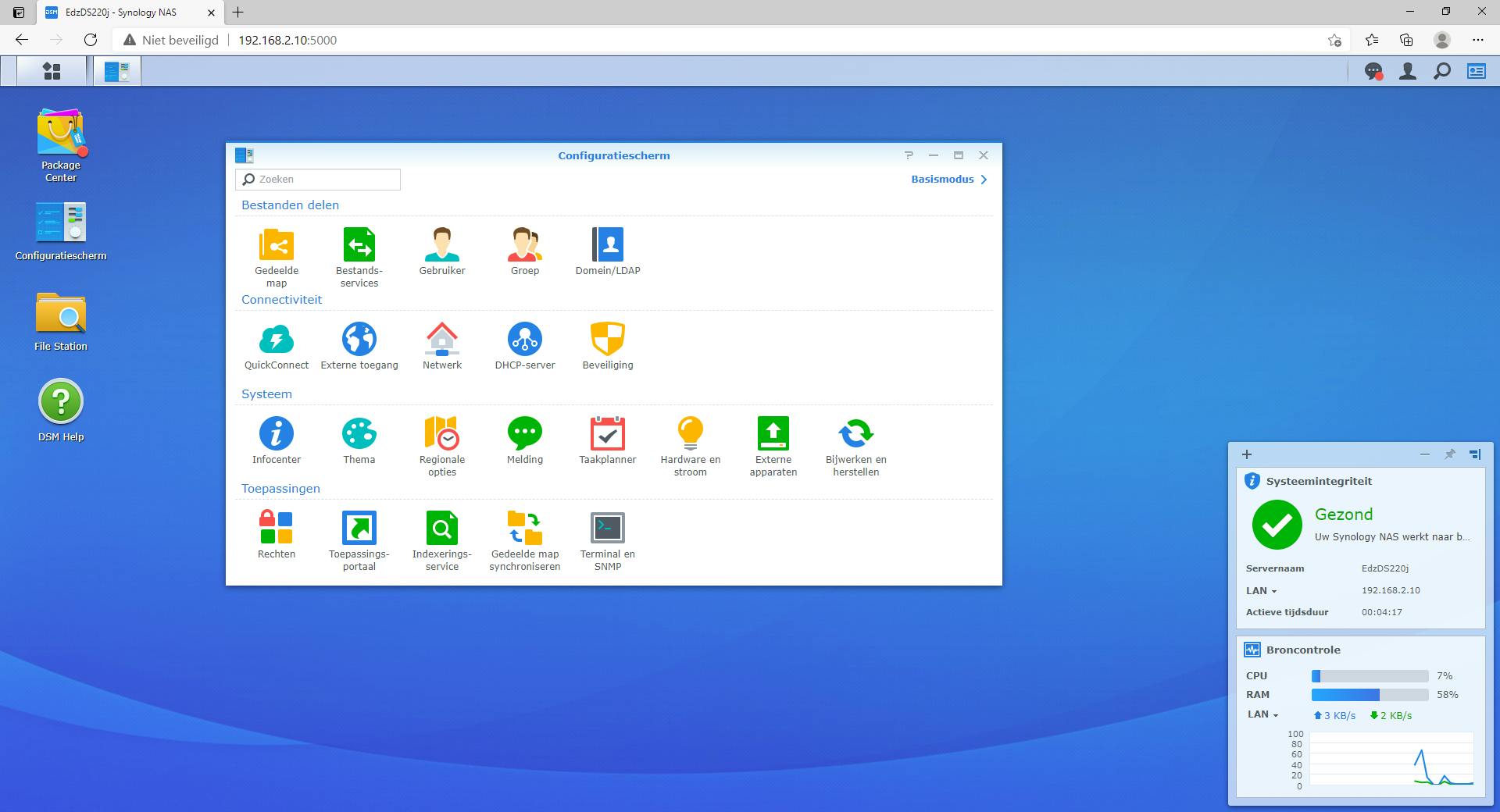This screenshot has width=1500, height=812.
Task: Expand the LAN dropdown in Broncontrole
Action: 1263,714
